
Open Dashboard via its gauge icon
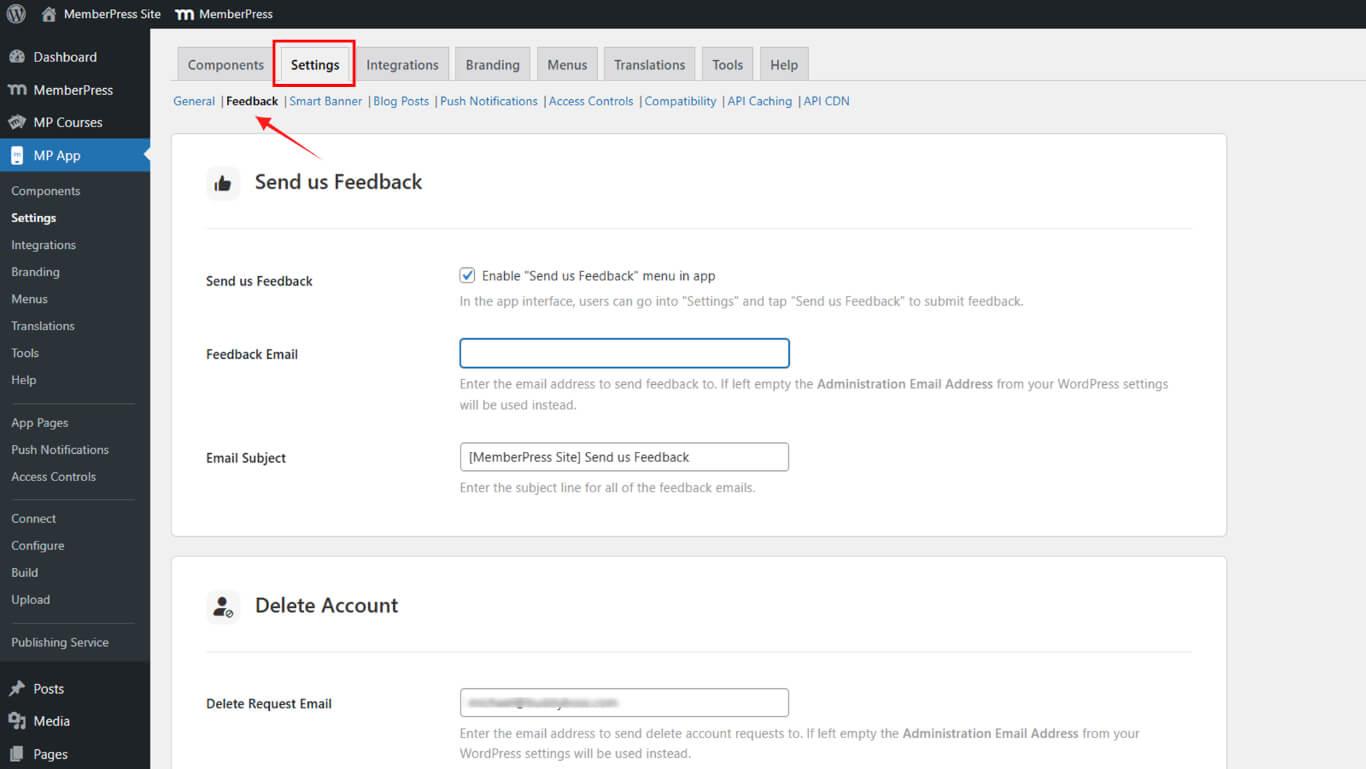[17, 57]
